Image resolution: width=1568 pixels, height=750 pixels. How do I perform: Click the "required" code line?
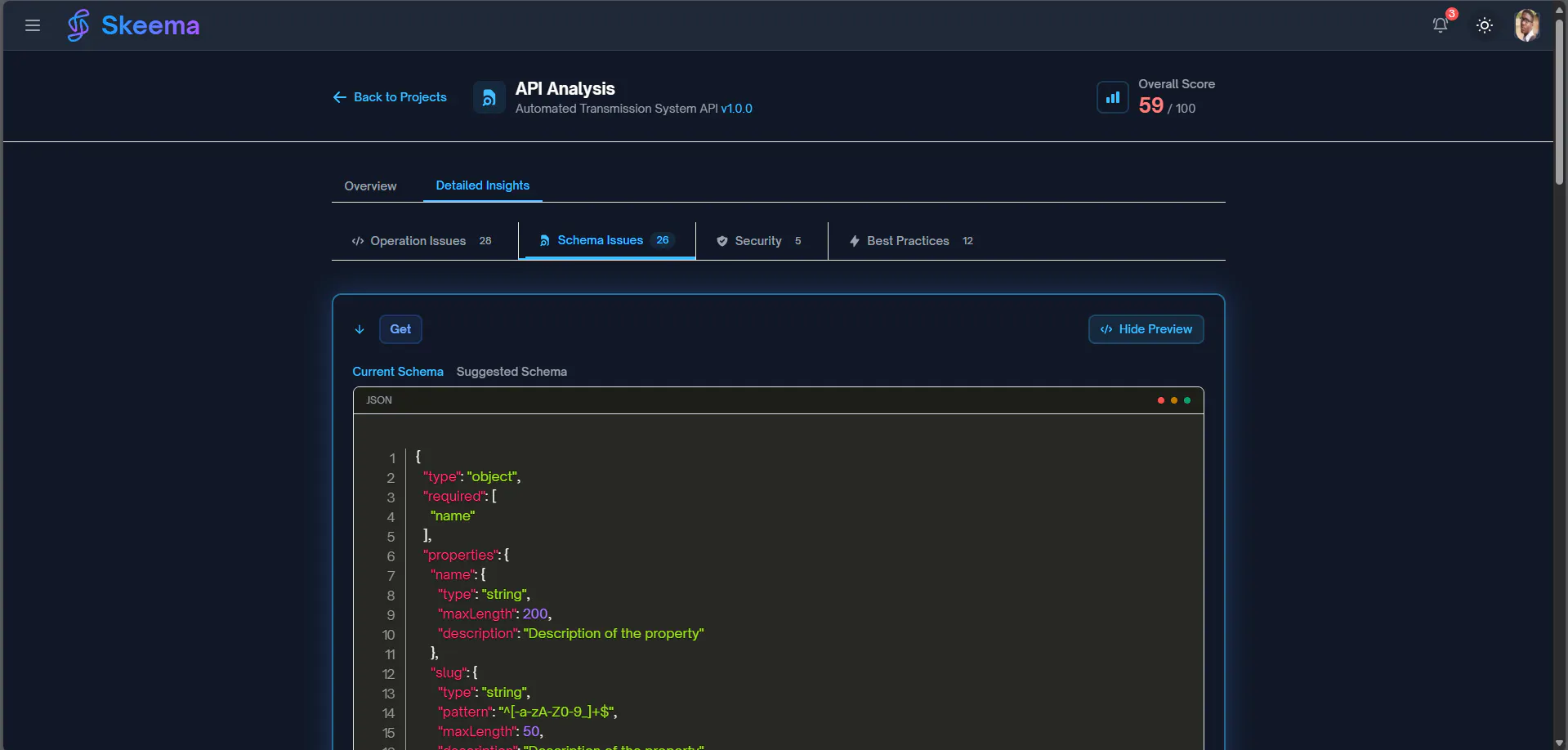click(x=459, y=496)
